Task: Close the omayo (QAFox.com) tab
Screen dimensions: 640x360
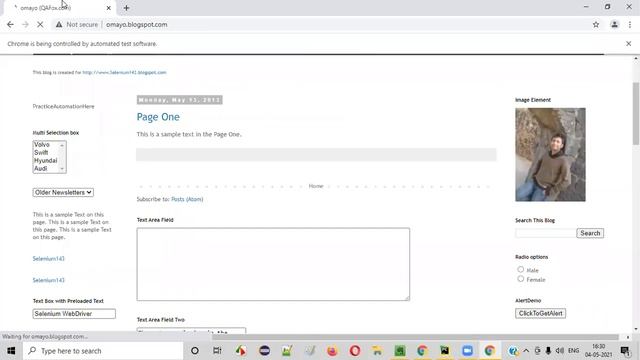Action: (x=109, y=8)
